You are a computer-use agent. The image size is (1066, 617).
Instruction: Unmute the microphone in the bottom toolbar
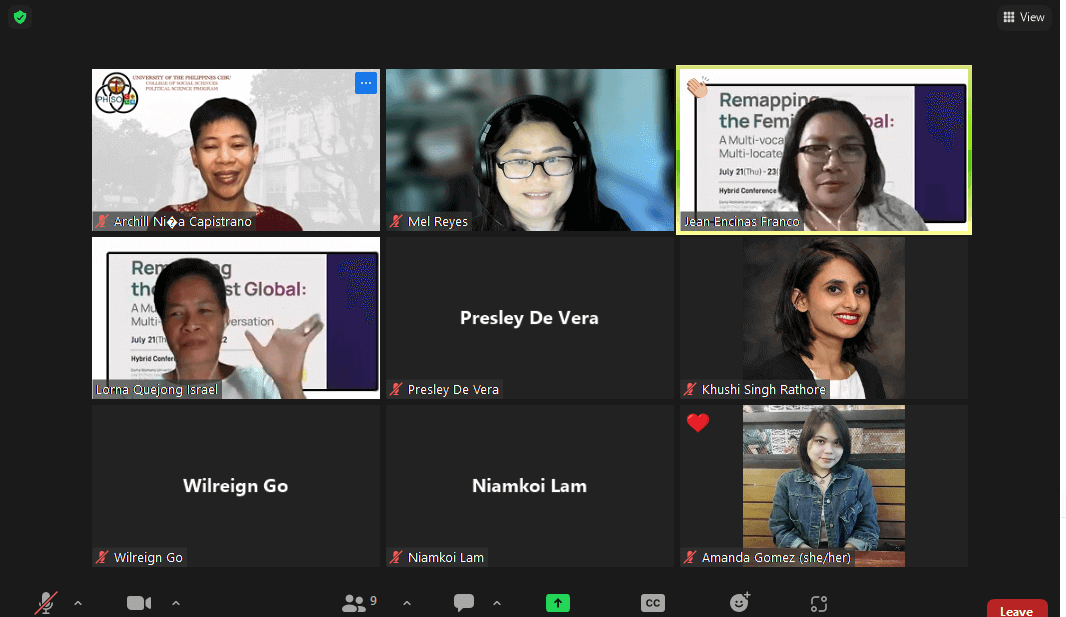tap(45, 602)
